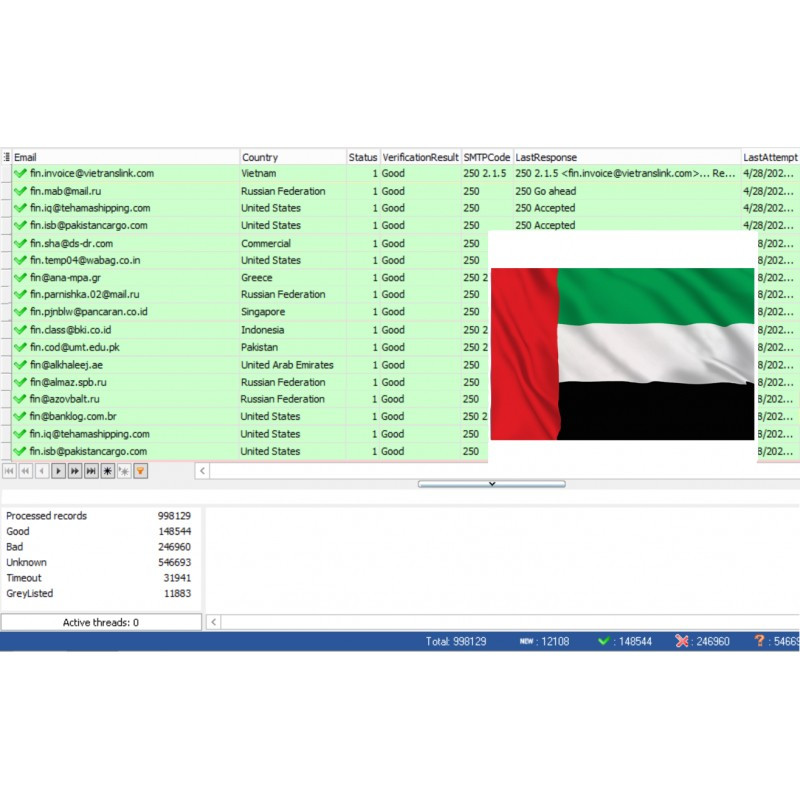Sort by the Country column header
This screenshot has width=800, height=800.
coord(292,157)
